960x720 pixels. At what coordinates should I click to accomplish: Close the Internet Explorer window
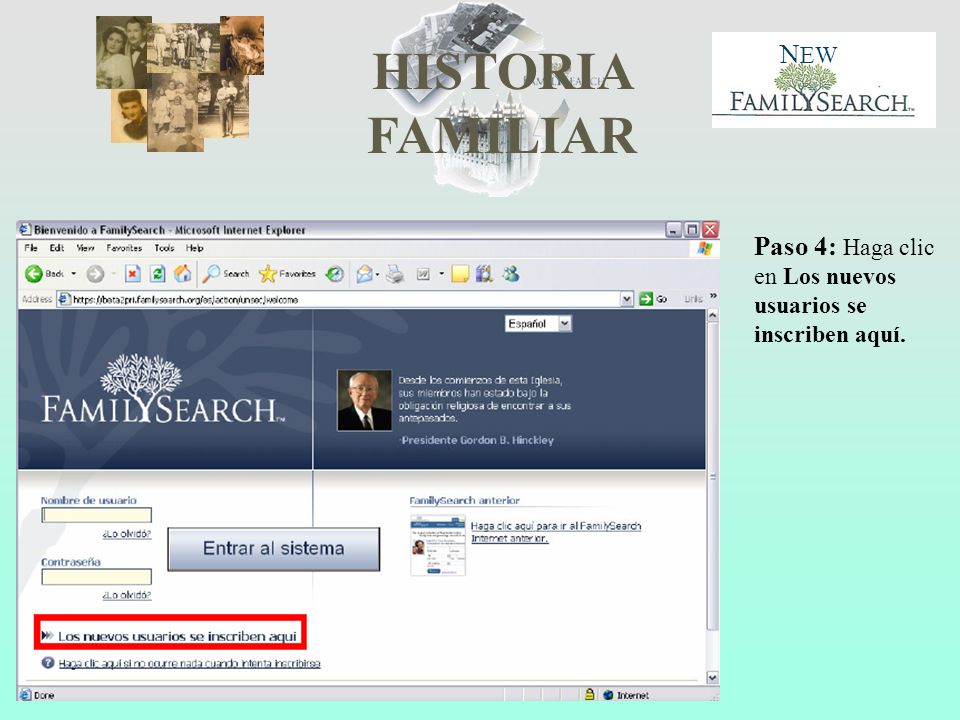pyautogui.click(x=710, y=230)
